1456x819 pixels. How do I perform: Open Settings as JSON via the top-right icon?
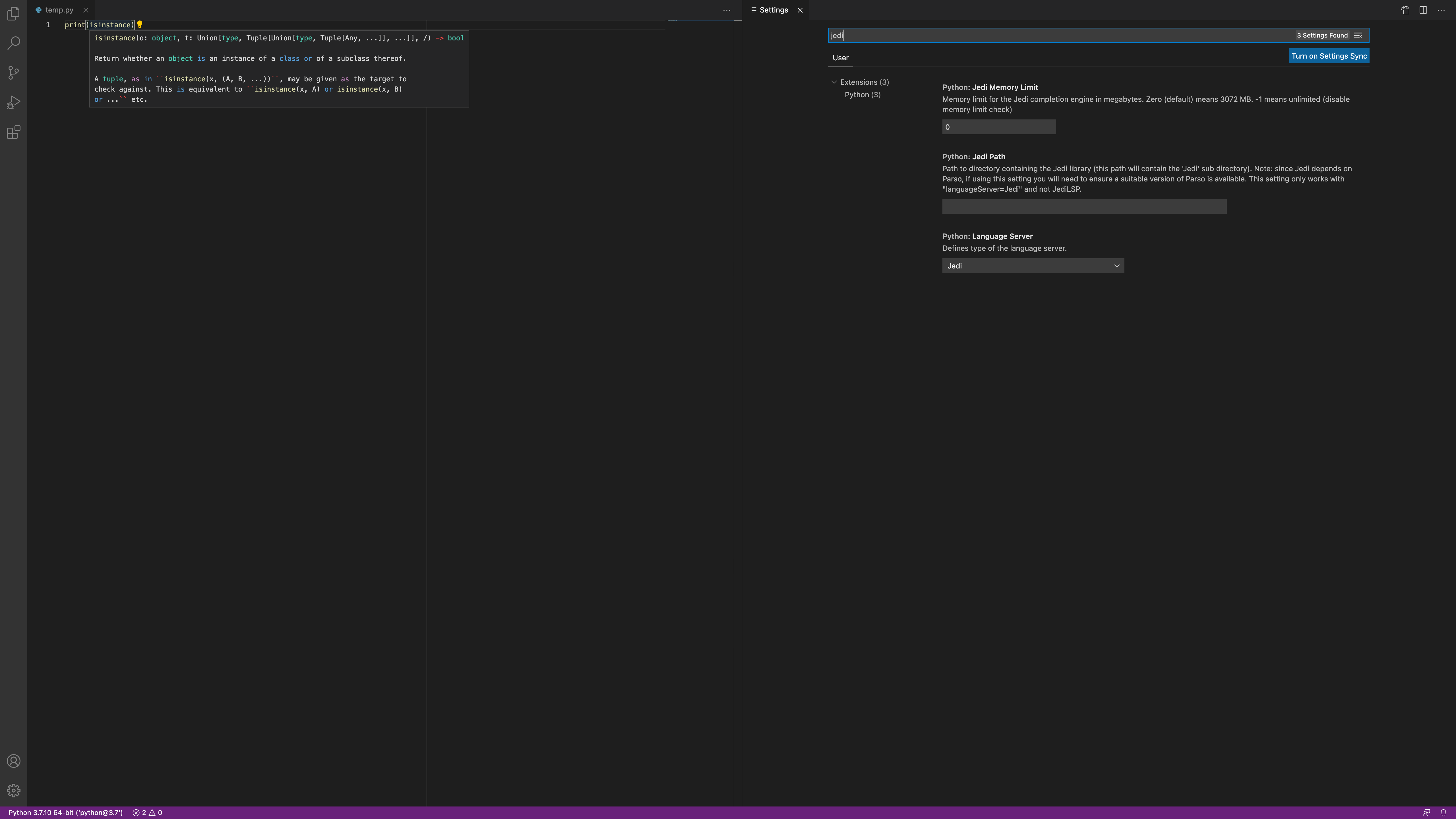click(1405, 10)
